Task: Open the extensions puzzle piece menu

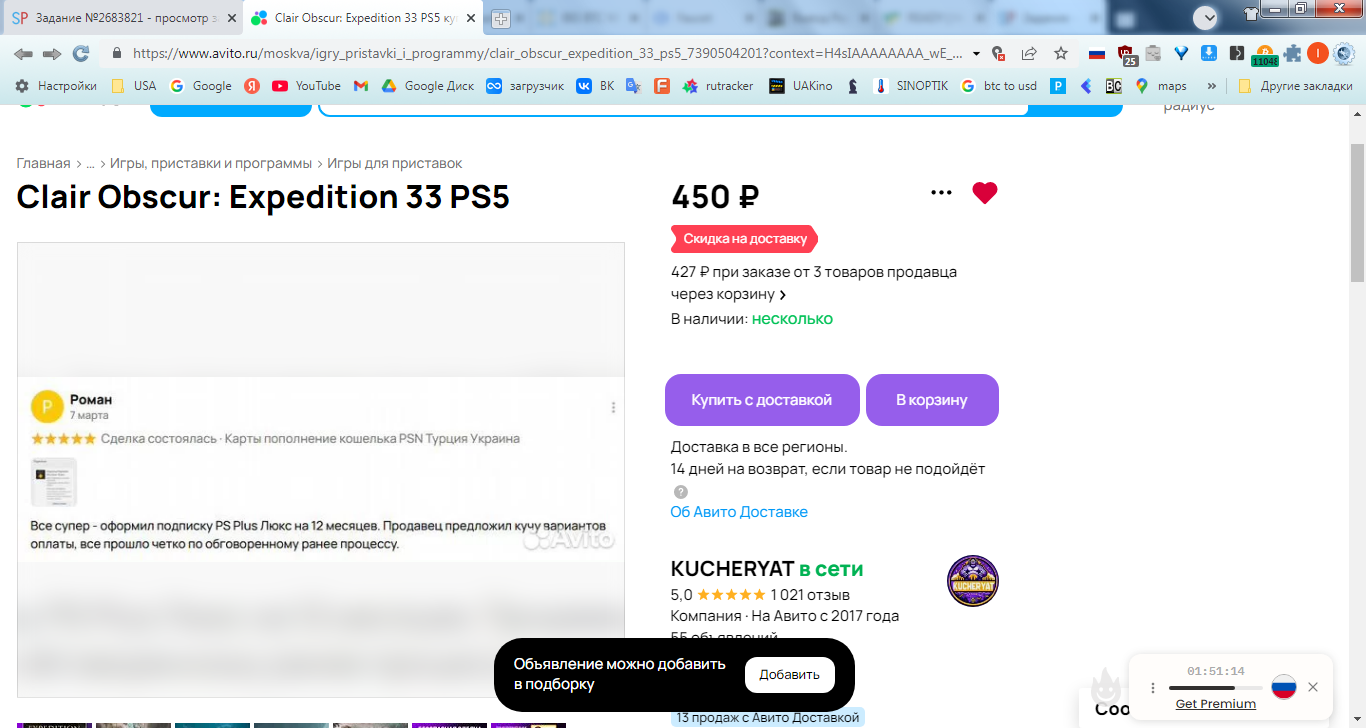Action: pyautogui.click(x=1293, y=53)
